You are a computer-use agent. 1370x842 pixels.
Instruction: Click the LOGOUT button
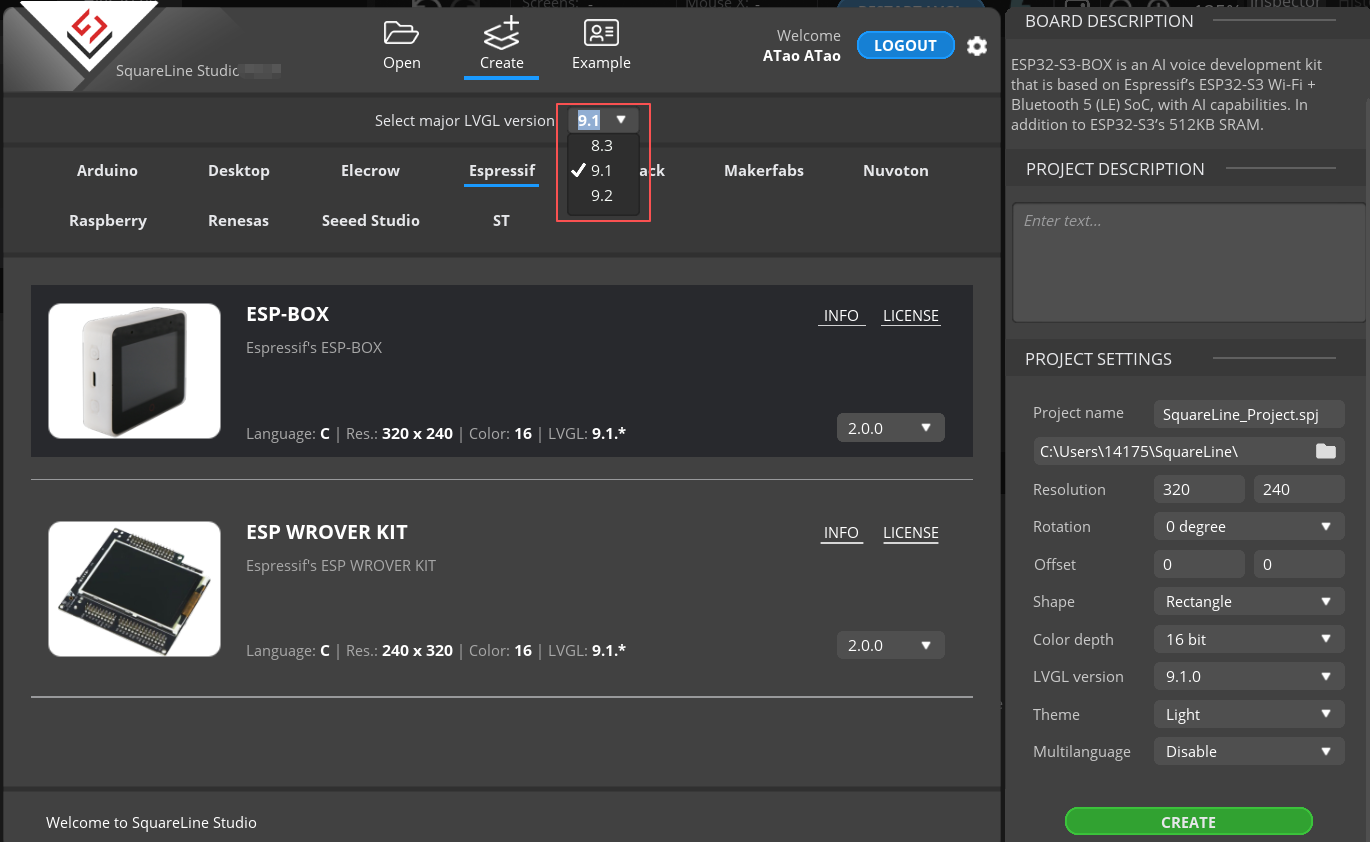905,46
